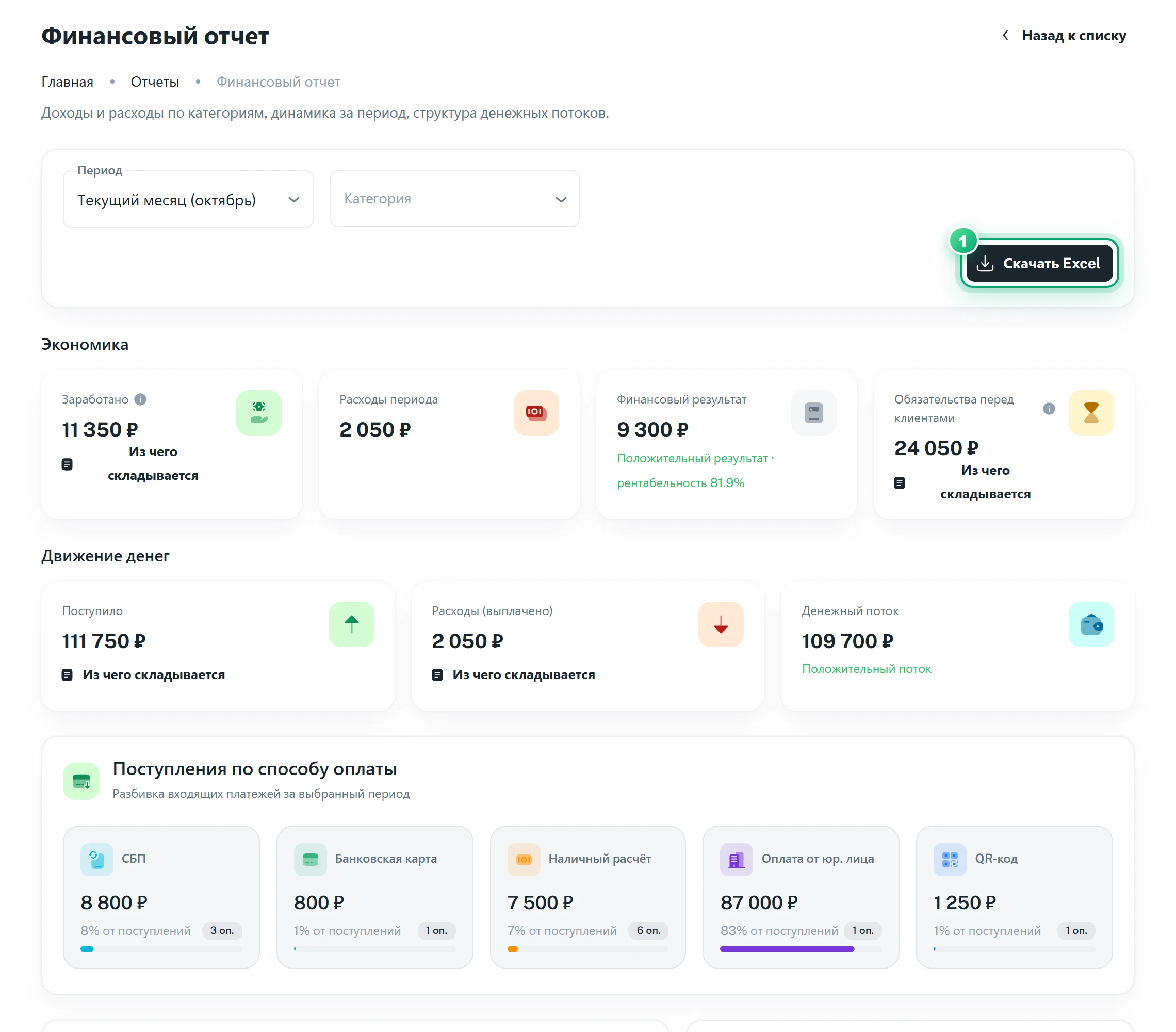Click the 83% от поступлений text
Image resolution: width=1176 pixels, height=1032 pixels.
tap(779, 931)
